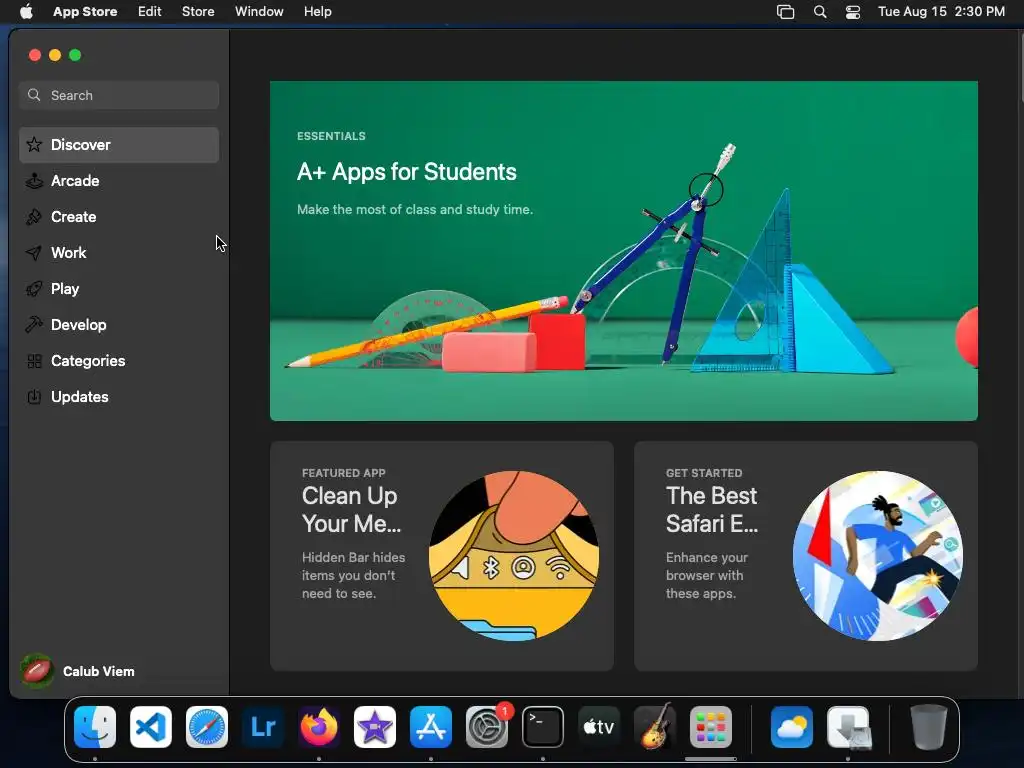This screenshot has height=768, width=1024.
Task: Launch Visual Studio Code from dock
Action: [x=151, y=727]
